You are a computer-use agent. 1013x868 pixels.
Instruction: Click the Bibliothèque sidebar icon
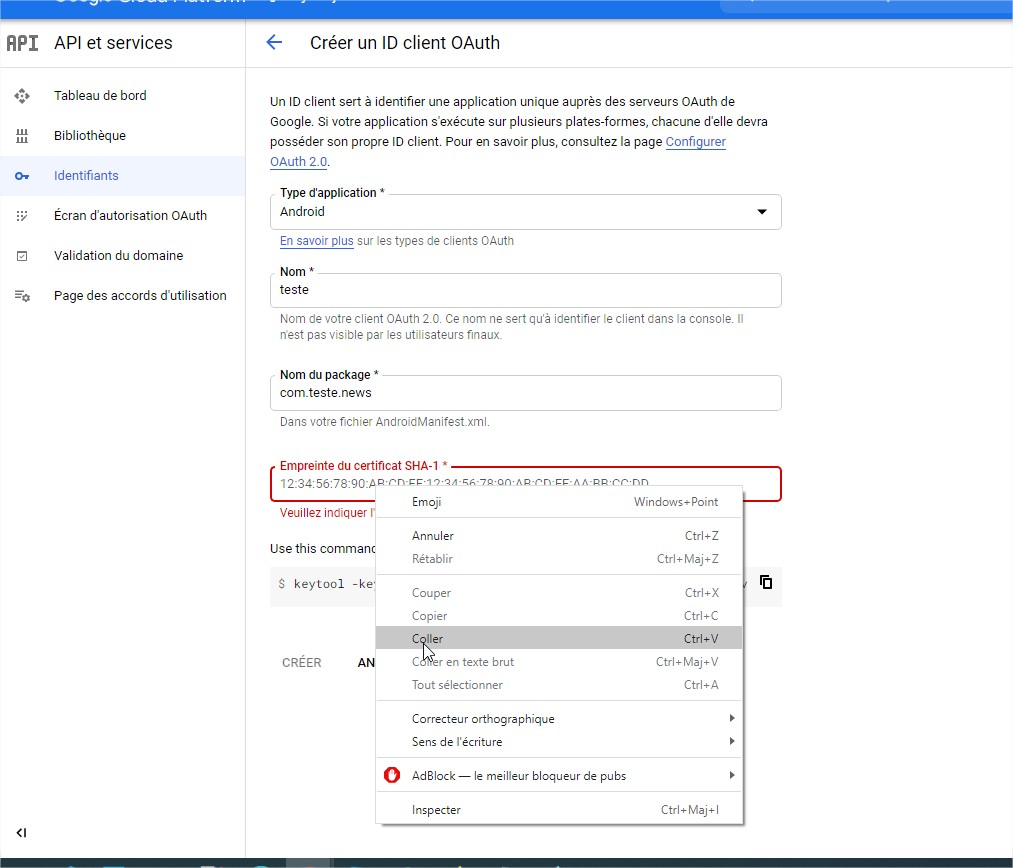click(x=22, y=136)
